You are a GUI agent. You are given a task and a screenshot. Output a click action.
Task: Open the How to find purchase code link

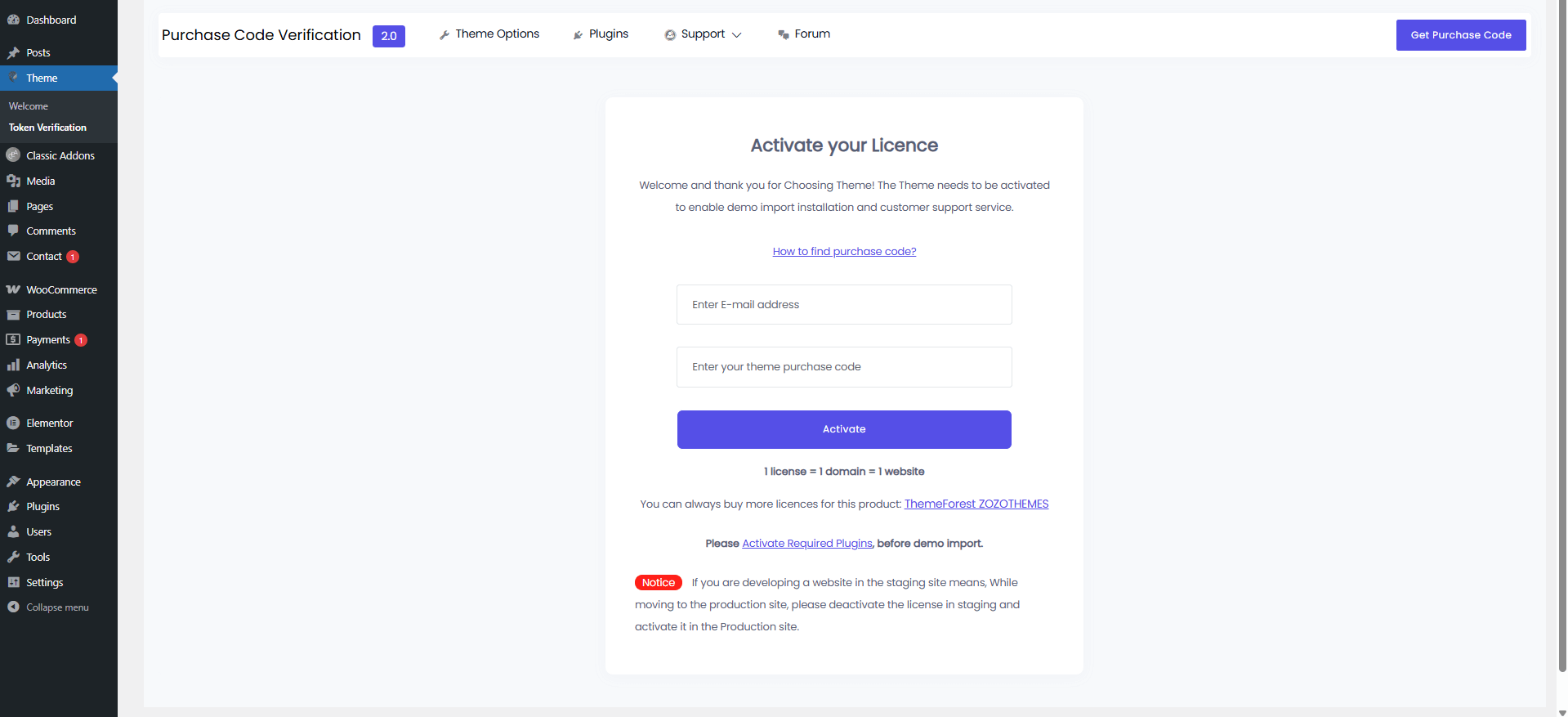tap(844, 252)
